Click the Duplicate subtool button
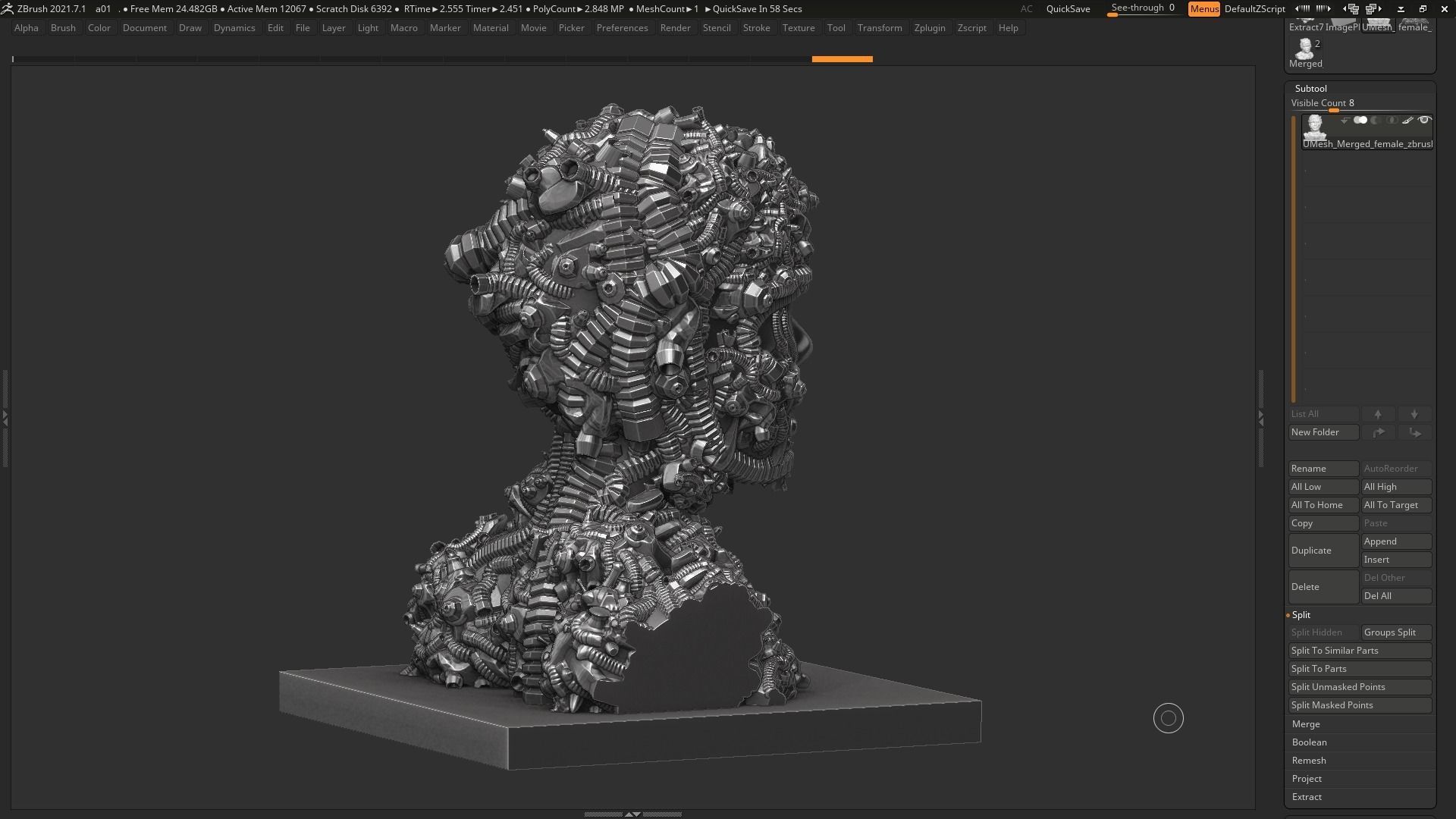 1323,551
